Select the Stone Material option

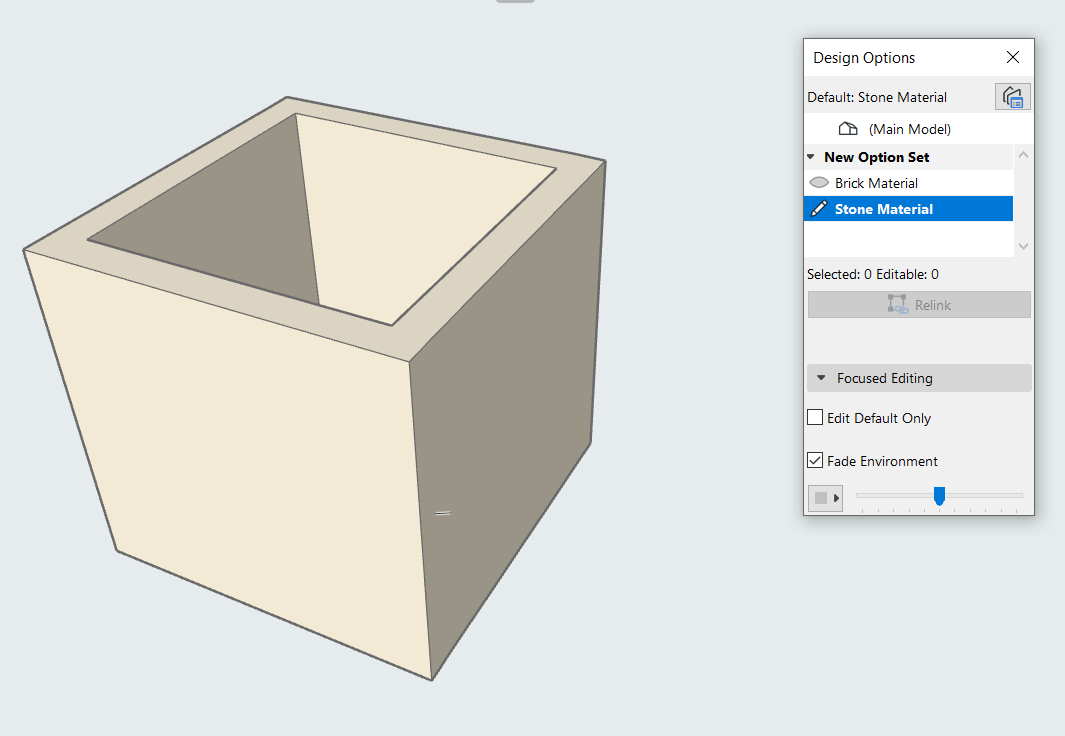point(909,209)
